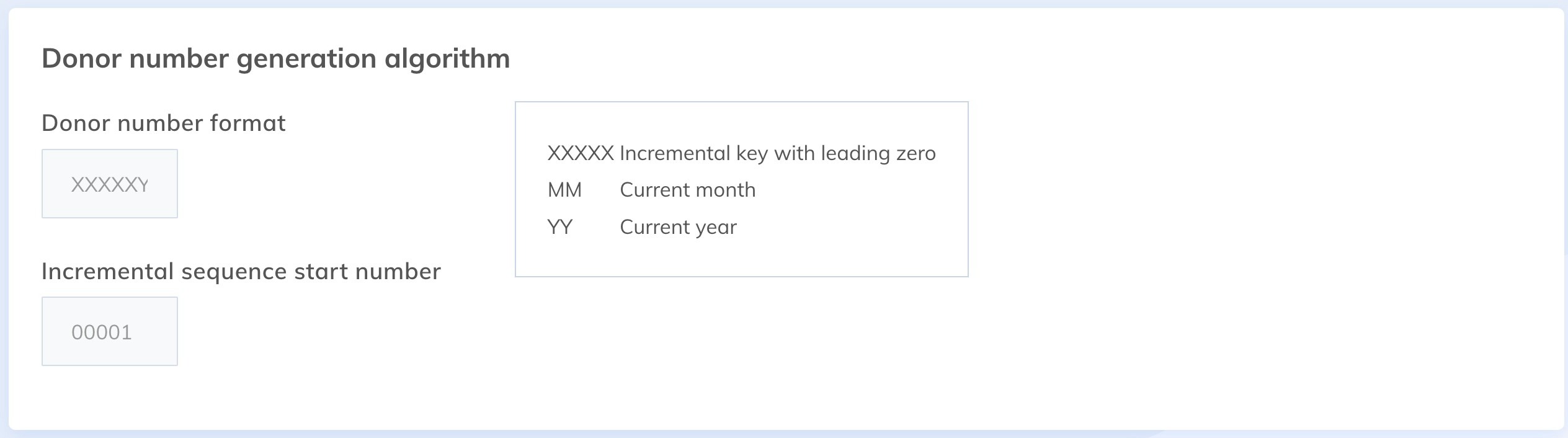Click the word "generation" in the heading
This screenshot has width=1568, height=438.
tap(306, 58)
